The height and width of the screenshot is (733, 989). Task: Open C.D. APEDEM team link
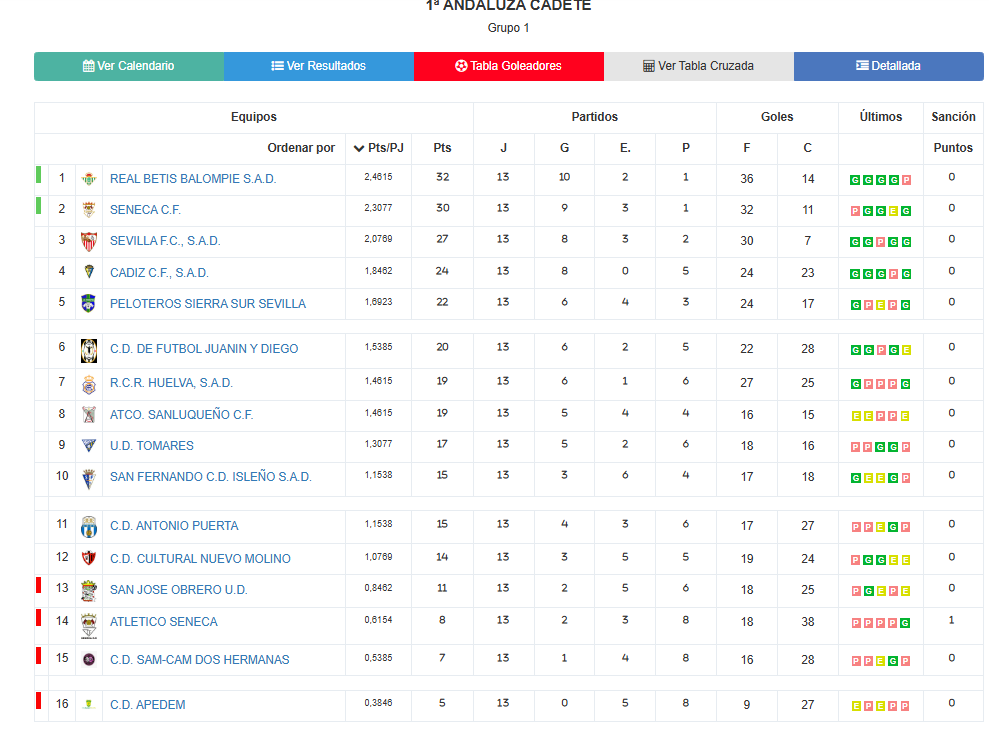(148, 705)
